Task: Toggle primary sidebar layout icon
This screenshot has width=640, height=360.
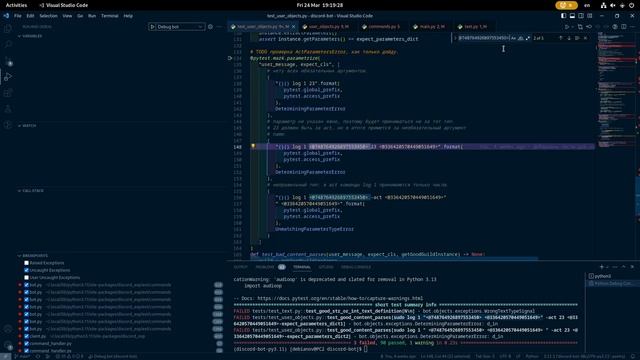Action: tap(564, 16)
